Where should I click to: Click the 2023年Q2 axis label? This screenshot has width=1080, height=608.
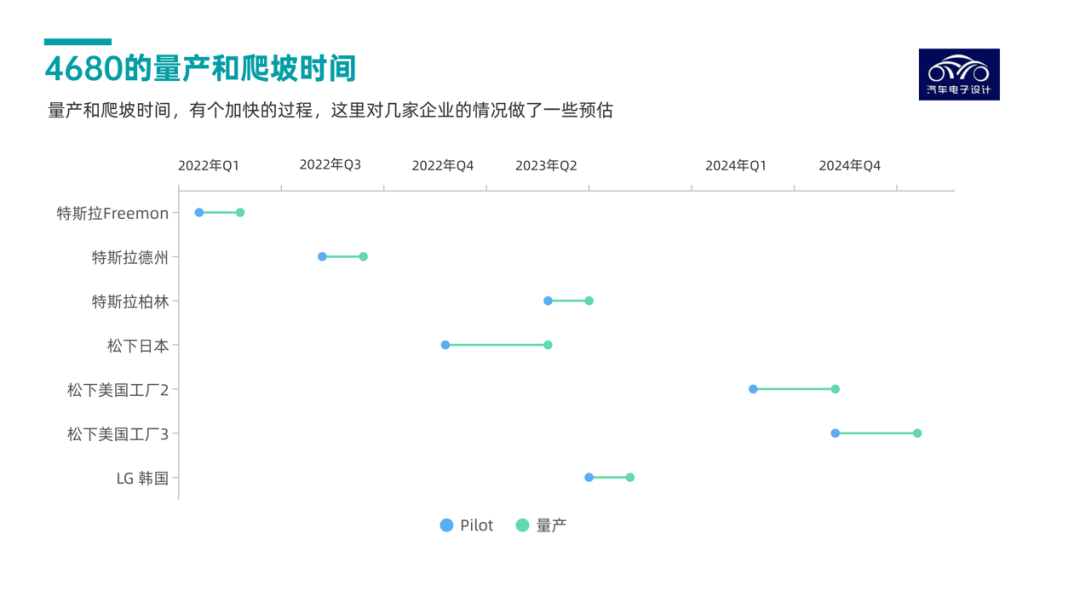coord(546,165)
